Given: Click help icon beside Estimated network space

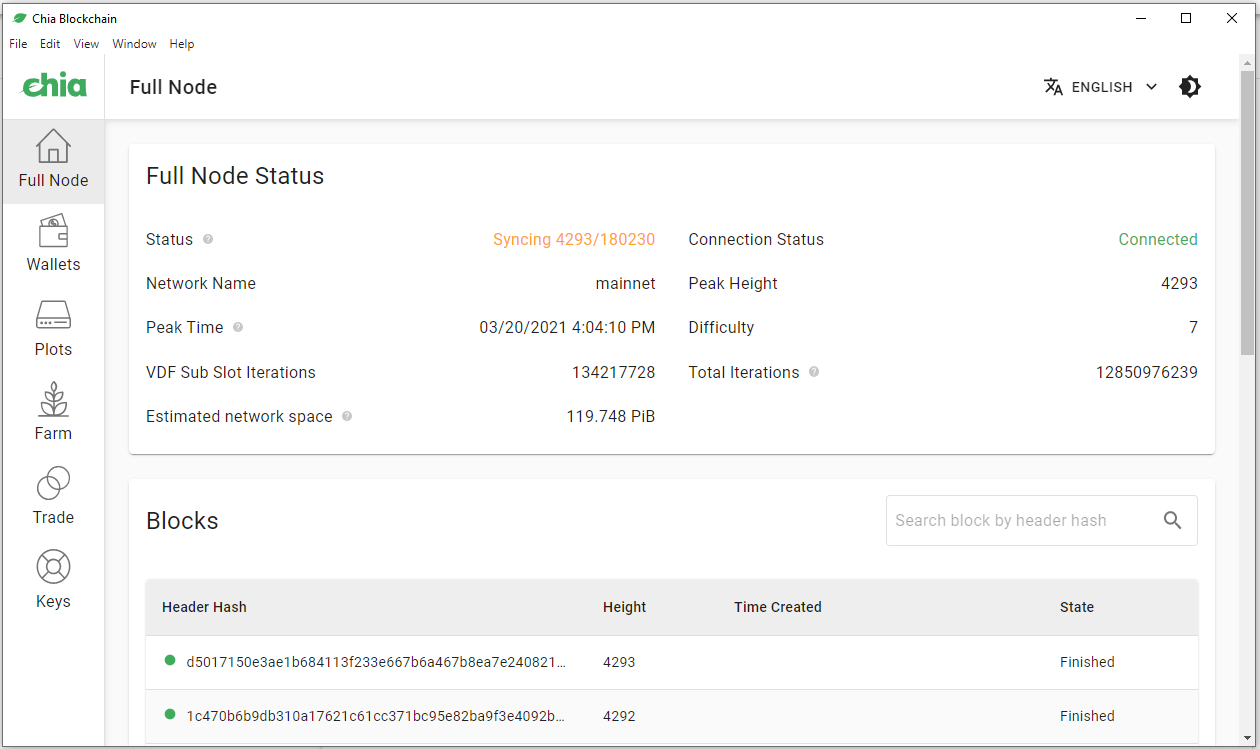Looking at the screenshot, I should 347,416.
